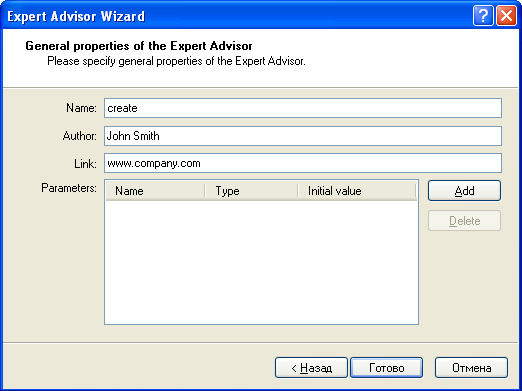Add a new parameter with Add button

[464, 191]
